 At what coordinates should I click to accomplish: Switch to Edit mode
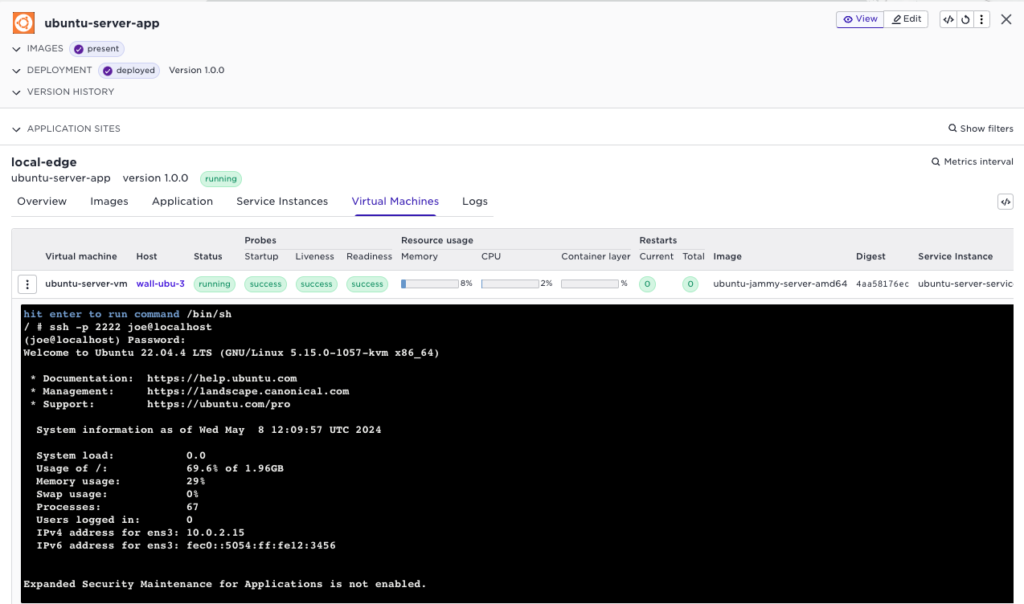pos(908,19)
